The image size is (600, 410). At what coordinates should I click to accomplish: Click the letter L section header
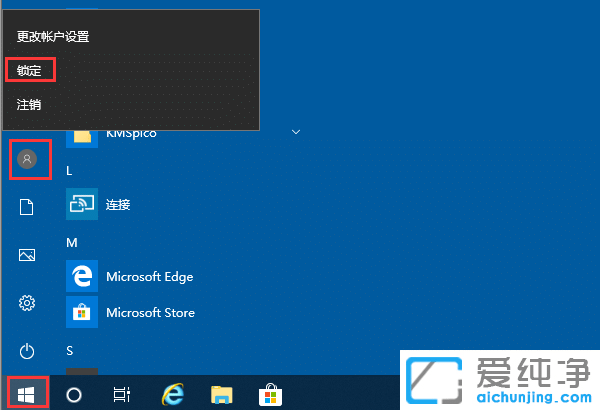pyautogui.click(x=69, y=171)
